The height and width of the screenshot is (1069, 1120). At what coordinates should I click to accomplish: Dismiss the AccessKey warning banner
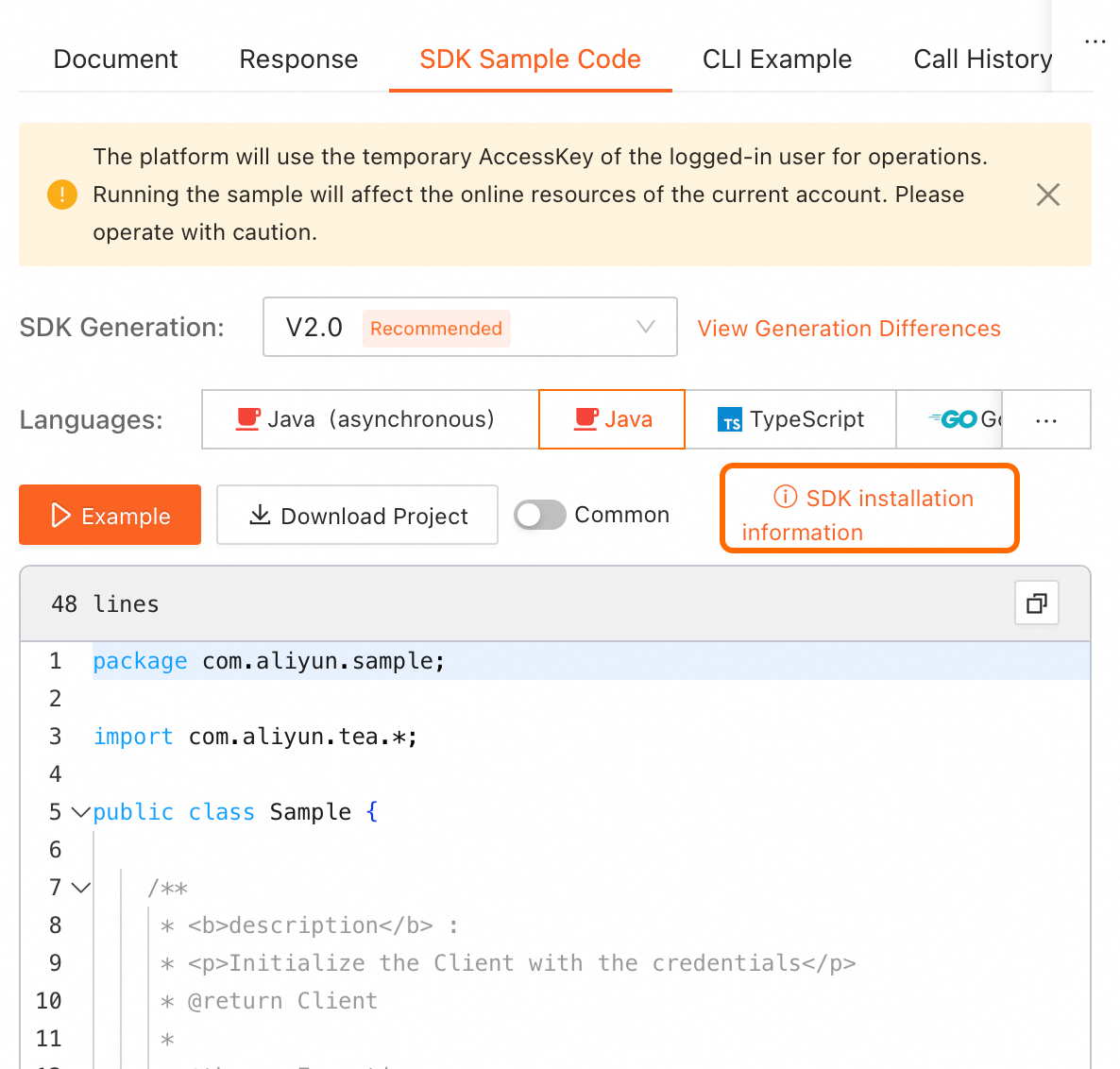1048,195
